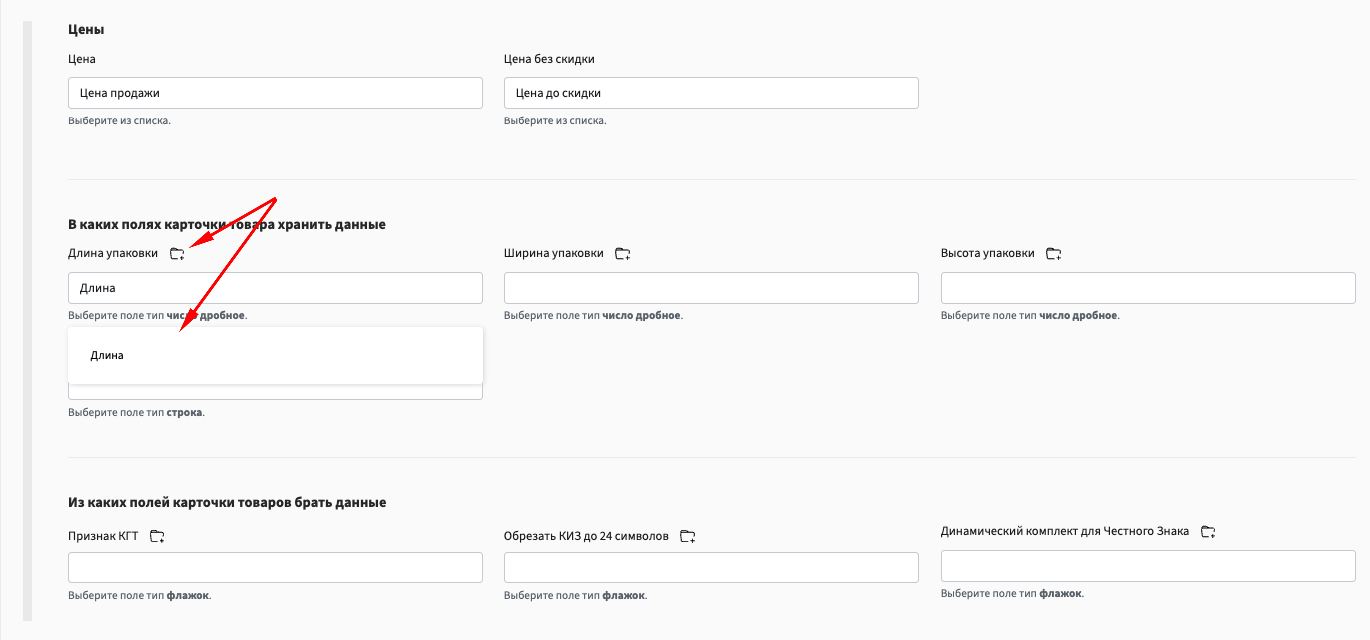The image size is (1370, 640).
Task: Open the Признак КГТ field selector
Action: tap(275, 567)
